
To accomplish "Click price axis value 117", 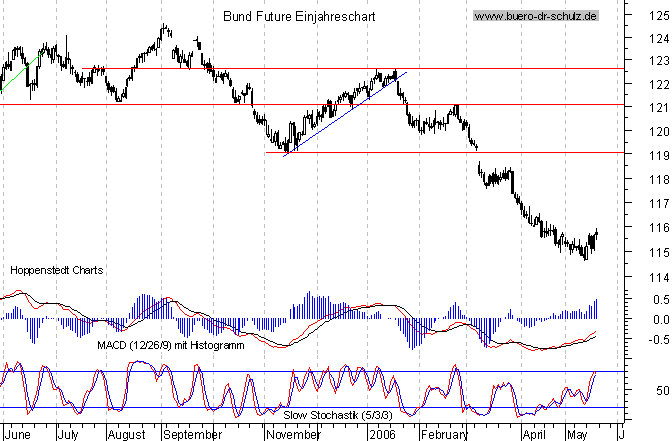I will [x=659, y=204].
